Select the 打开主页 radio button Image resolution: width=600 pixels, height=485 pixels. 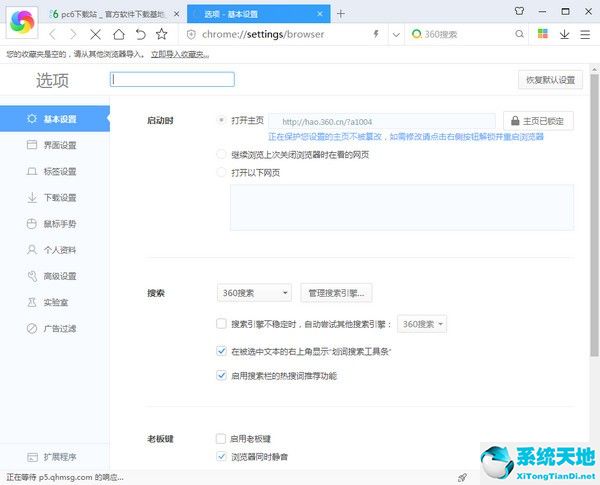tap(221, 120)
